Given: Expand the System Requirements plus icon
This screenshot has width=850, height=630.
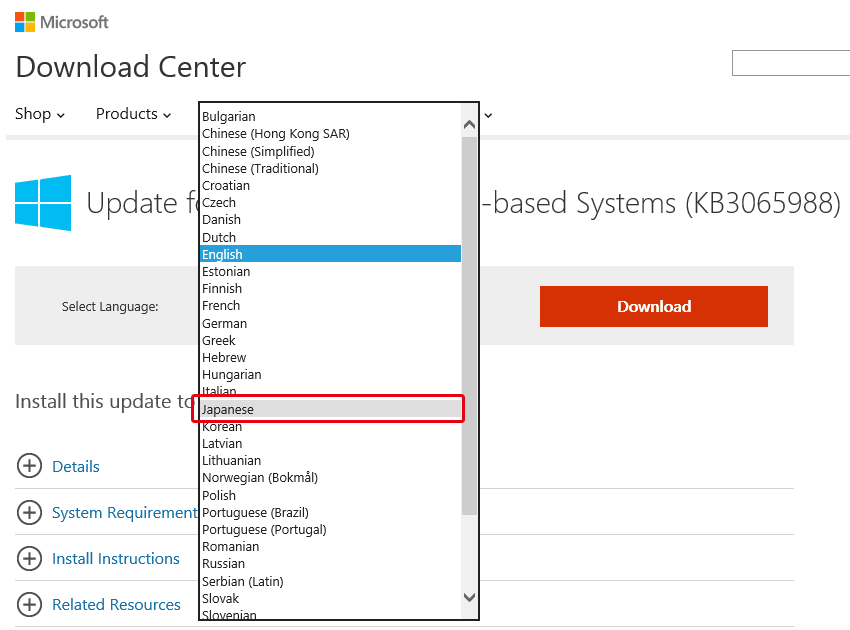Looking at the screenshot, I should coord(29,512).
